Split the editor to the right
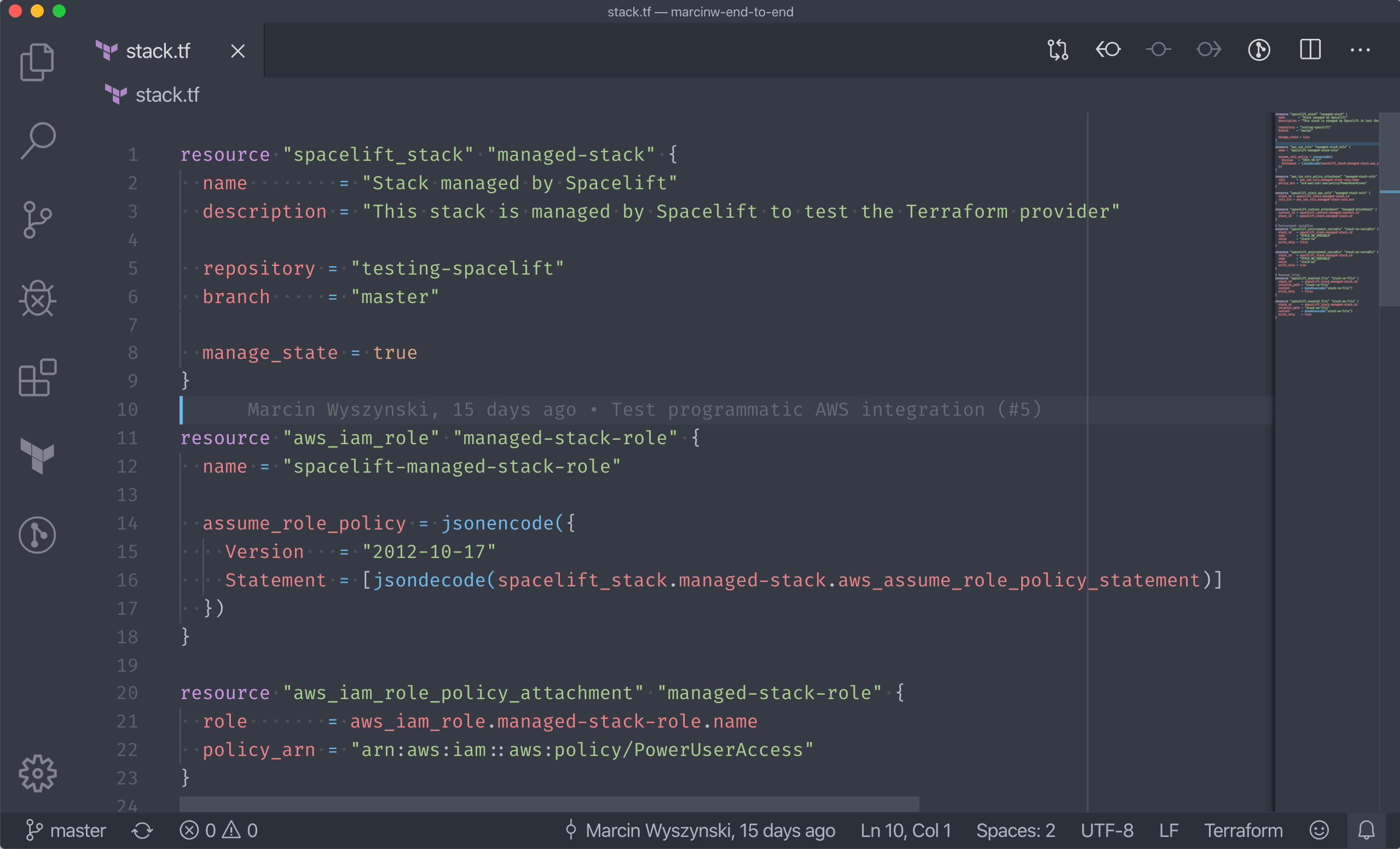 (1310, 50)
